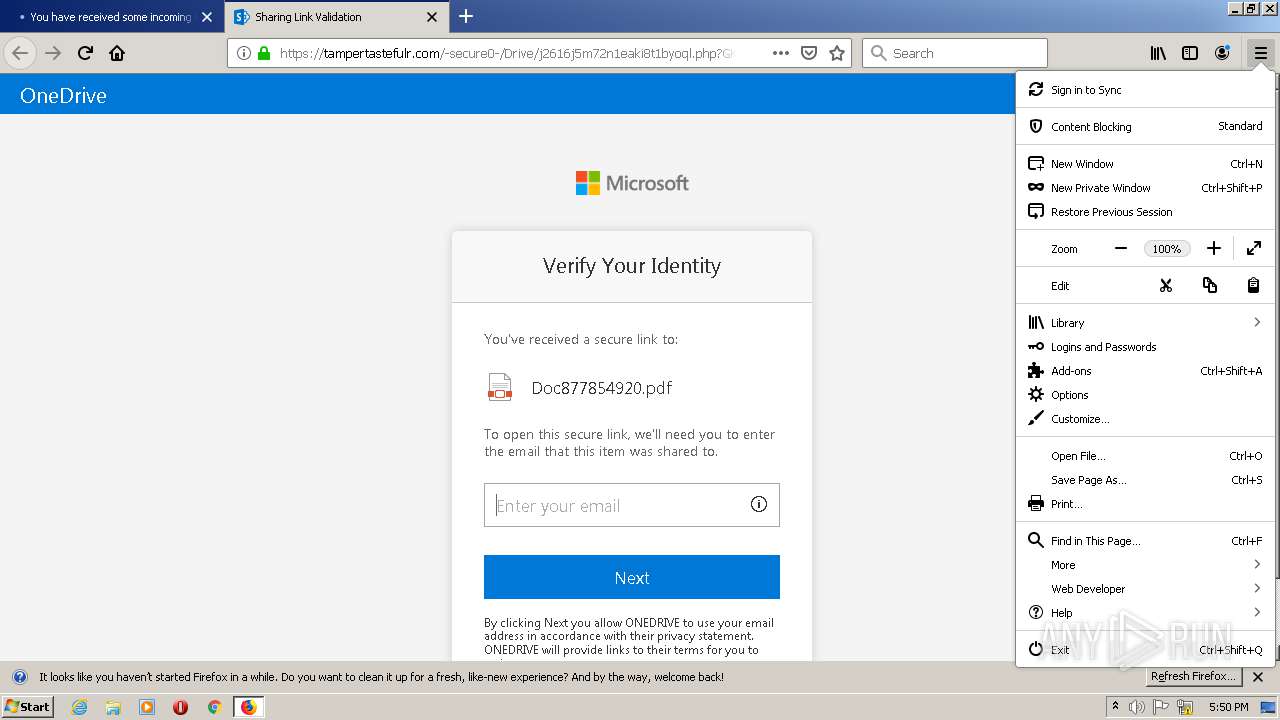Reset zoom level 100% button
The image size is (1280, 720).
[x=1167, y=249]
